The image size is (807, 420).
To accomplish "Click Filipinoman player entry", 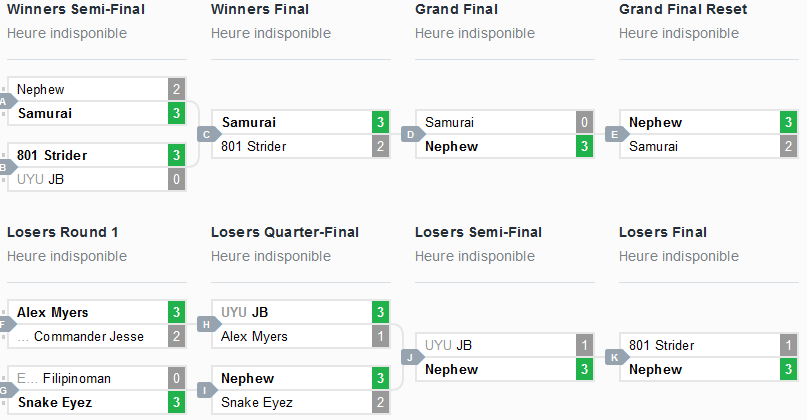I will coord(76,379).
